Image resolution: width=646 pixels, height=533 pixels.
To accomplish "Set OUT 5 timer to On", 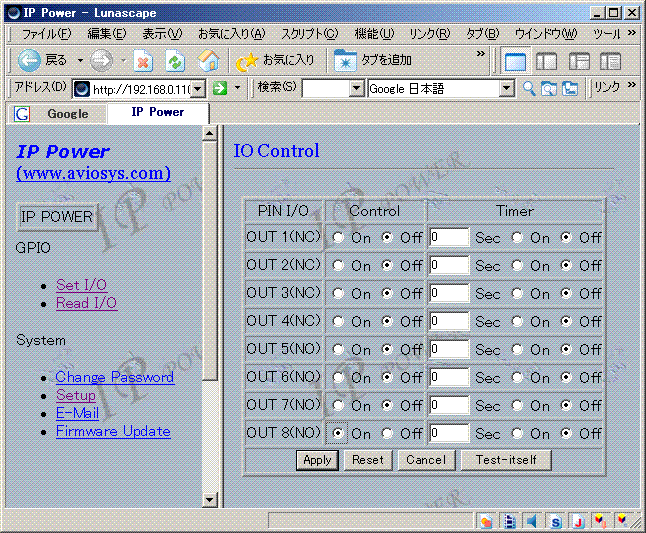I will point(517,350).
